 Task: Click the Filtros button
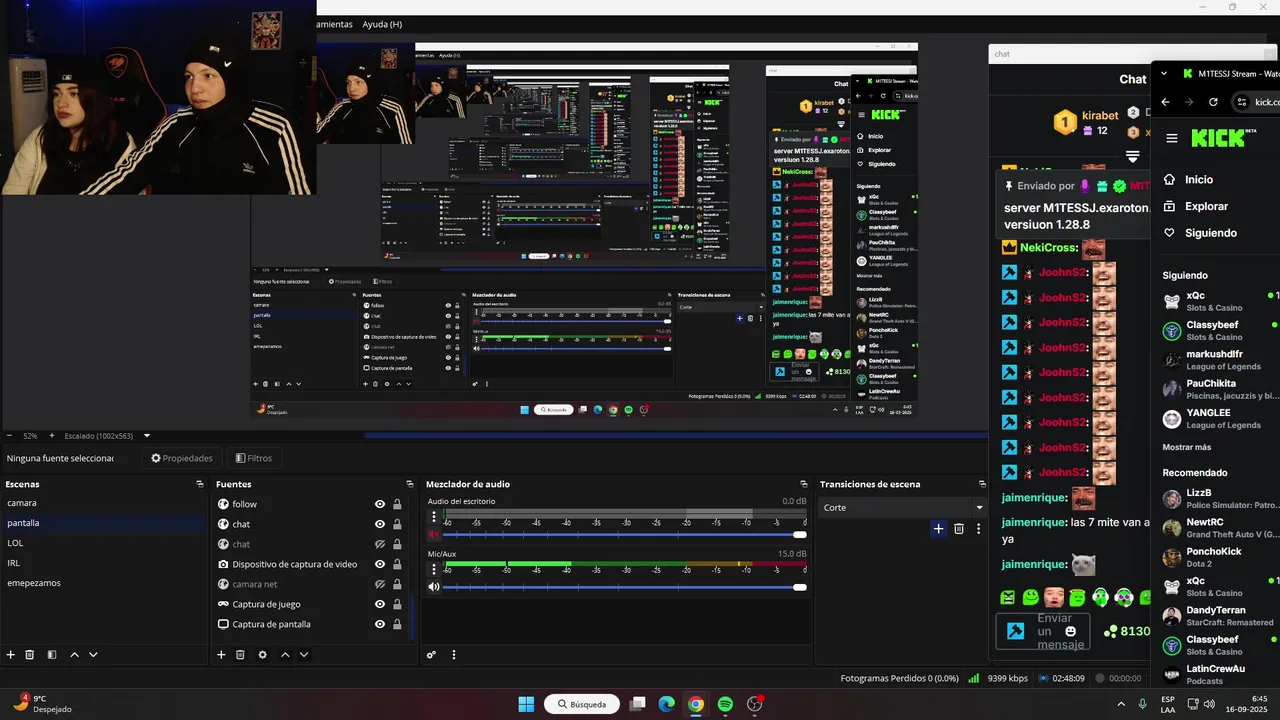[x=253, y=458]
